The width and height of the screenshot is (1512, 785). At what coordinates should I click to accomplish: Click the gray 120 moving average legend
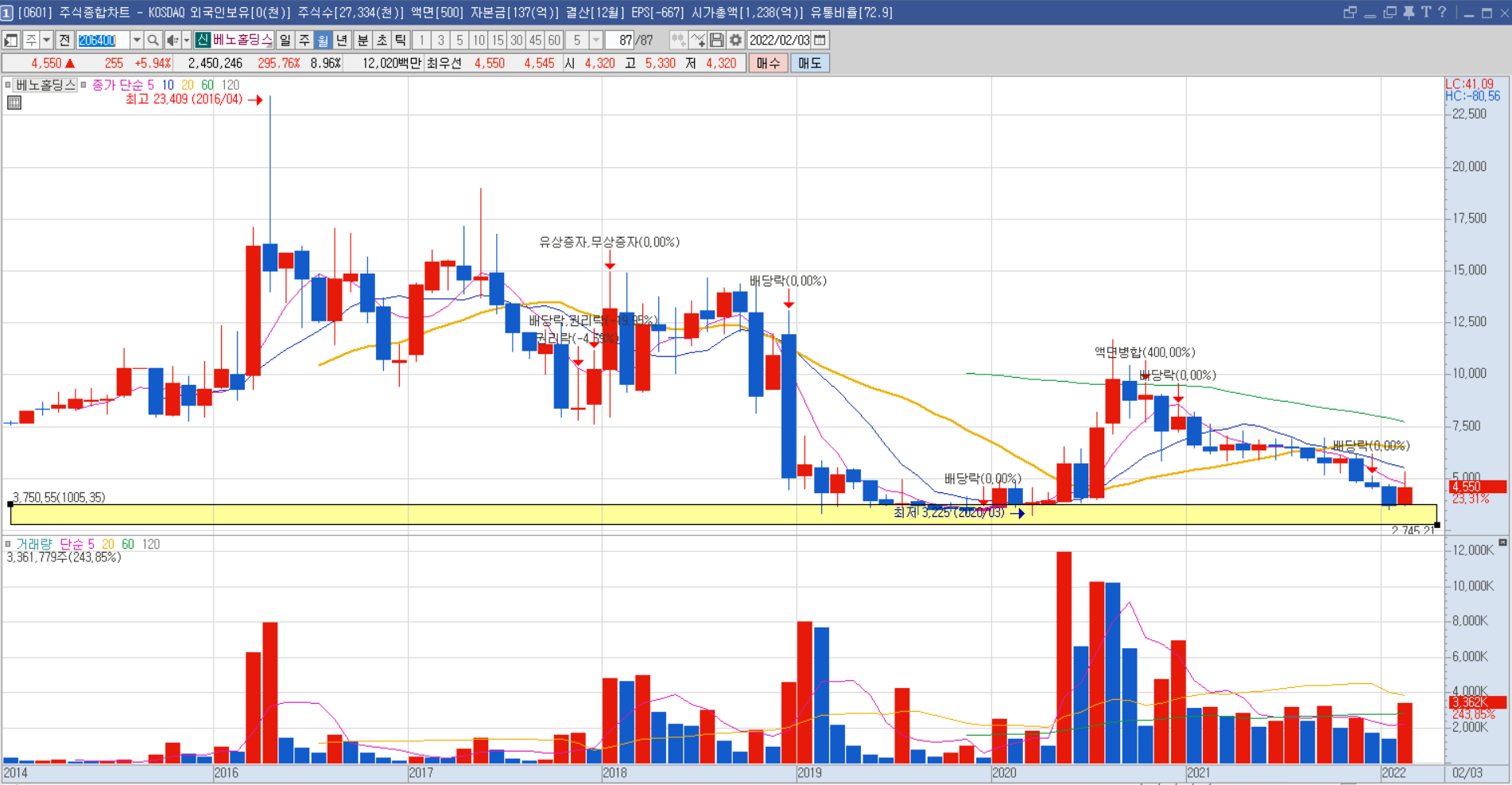tap(231, 85)
